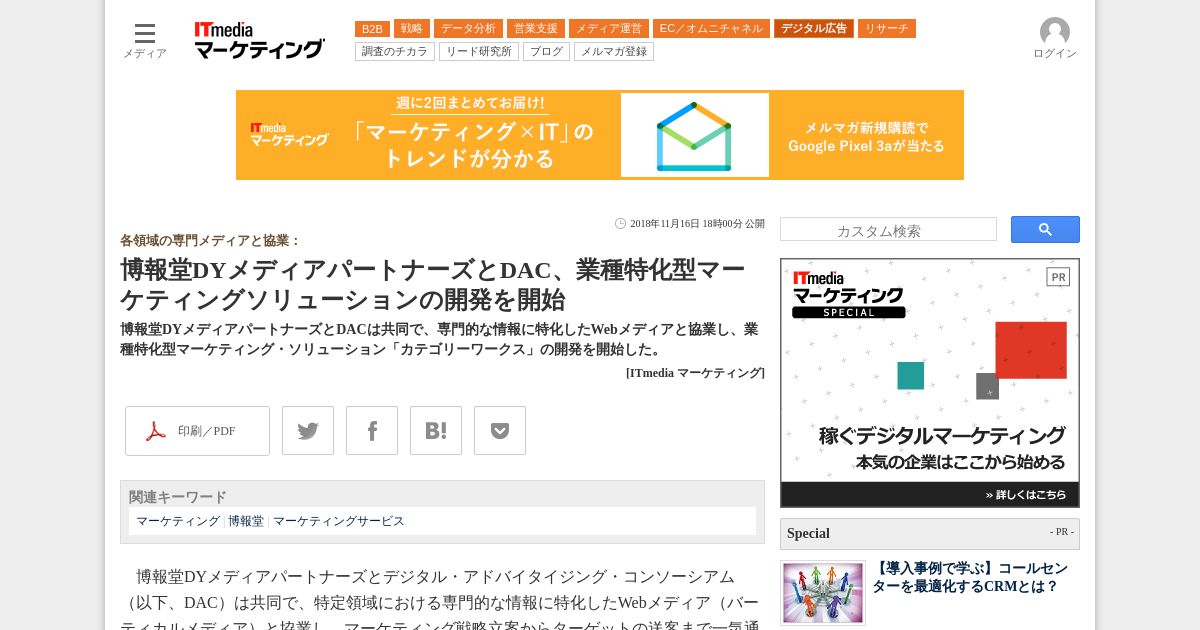Click the blue search magnifier button

[1045, 229]
